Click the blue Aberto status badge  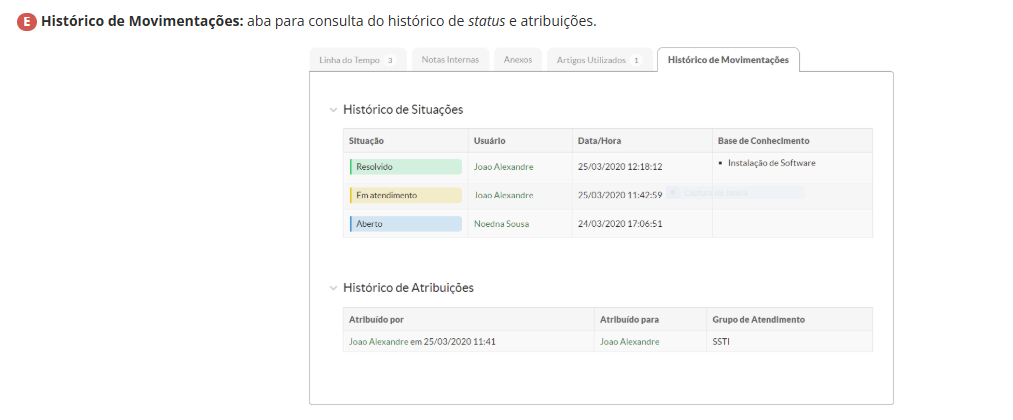point(405,224)
